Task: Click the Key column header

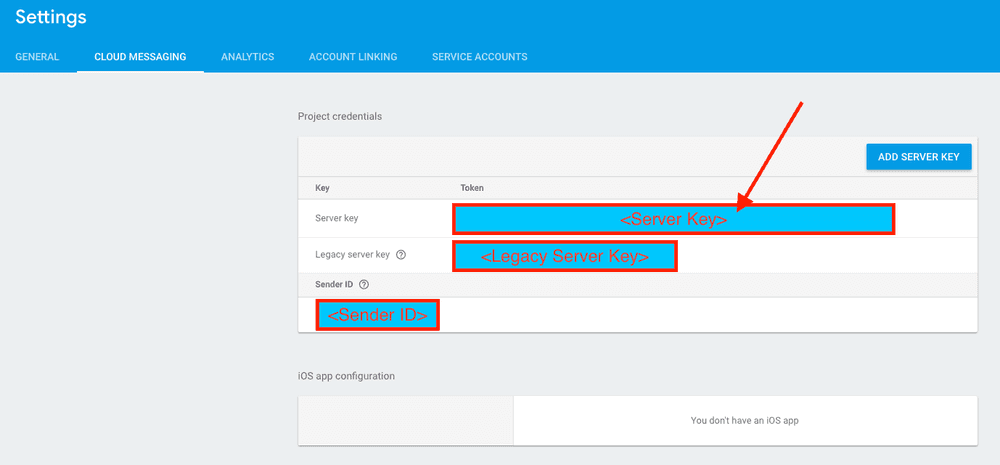Action: [x=322, y=188]
